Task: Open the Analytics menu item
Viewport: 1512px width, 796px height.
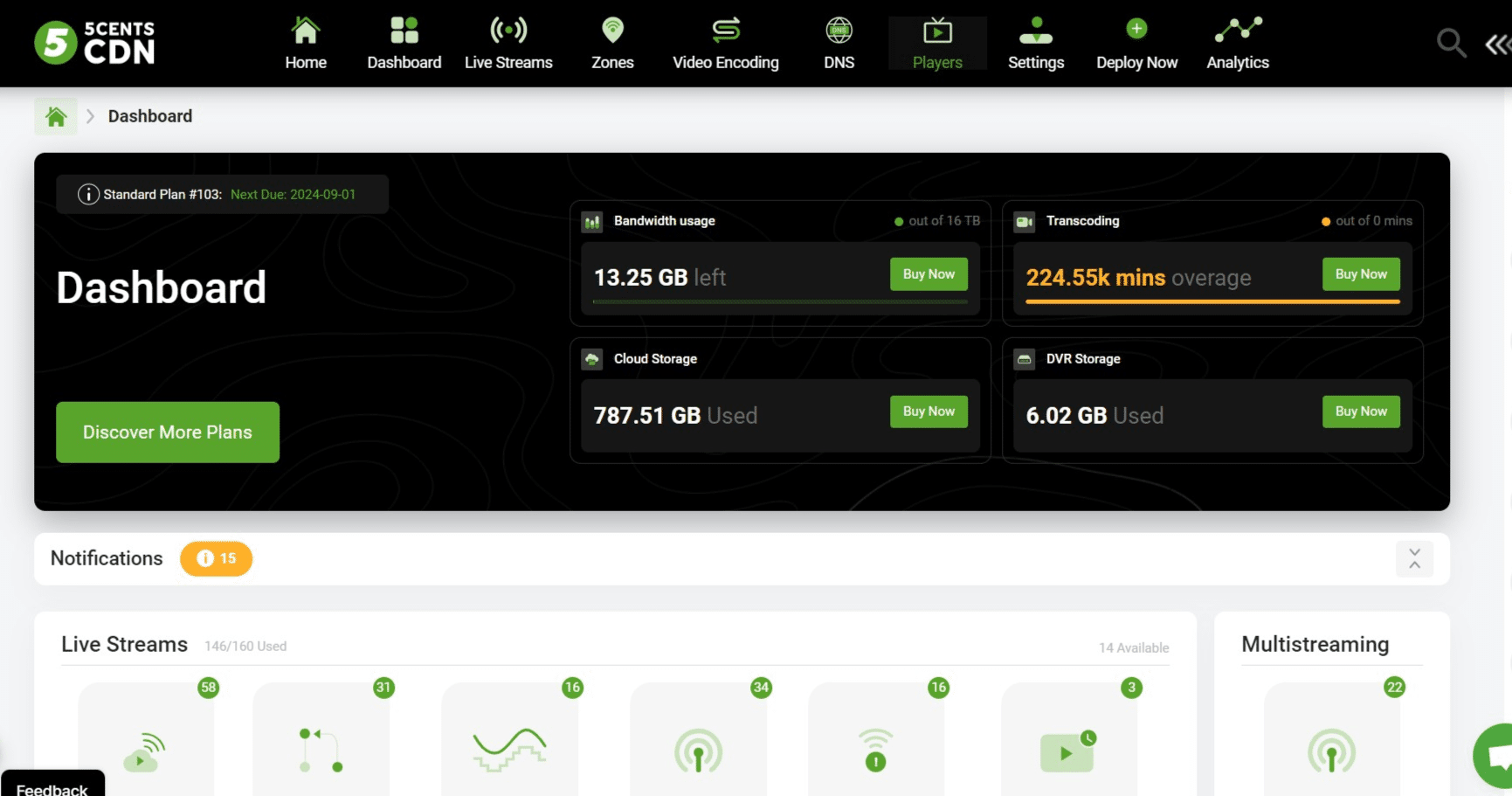Action: [1238, 44]
